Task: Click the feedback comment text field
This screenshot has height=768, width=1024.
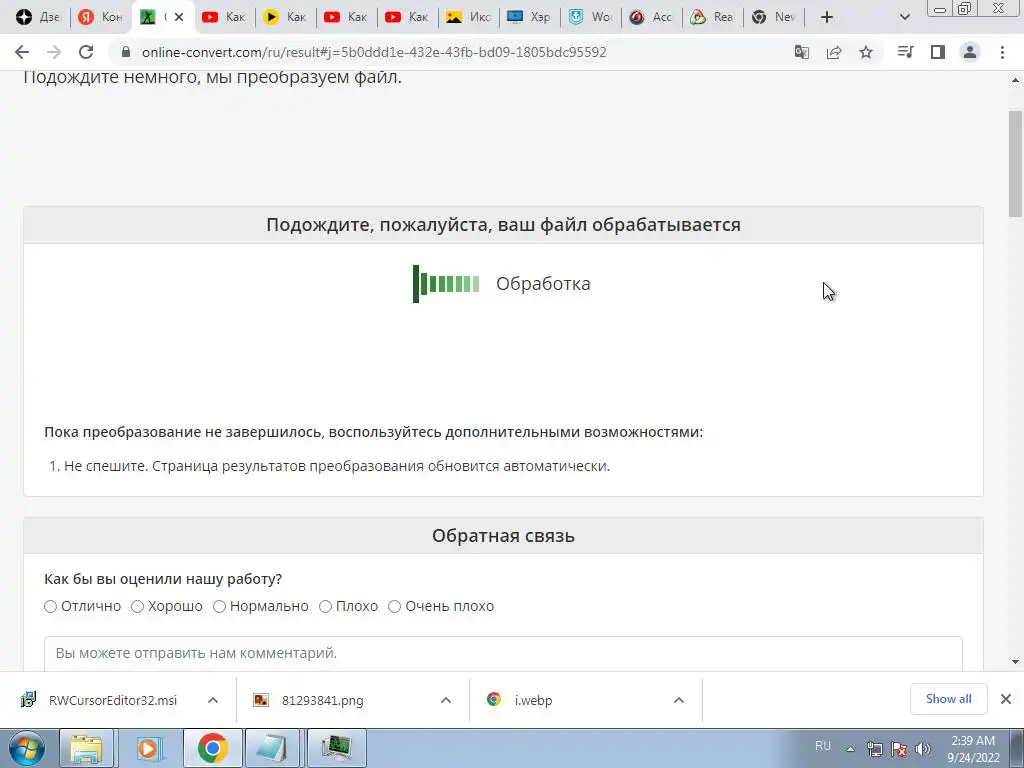Action: [503, 654]
